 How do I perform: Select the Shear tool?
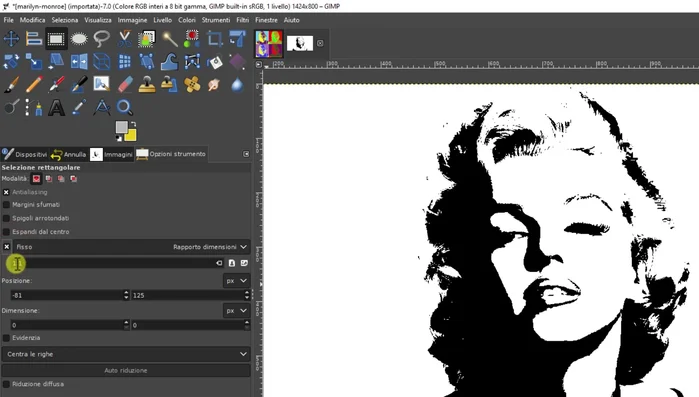(x=56, y=61)
